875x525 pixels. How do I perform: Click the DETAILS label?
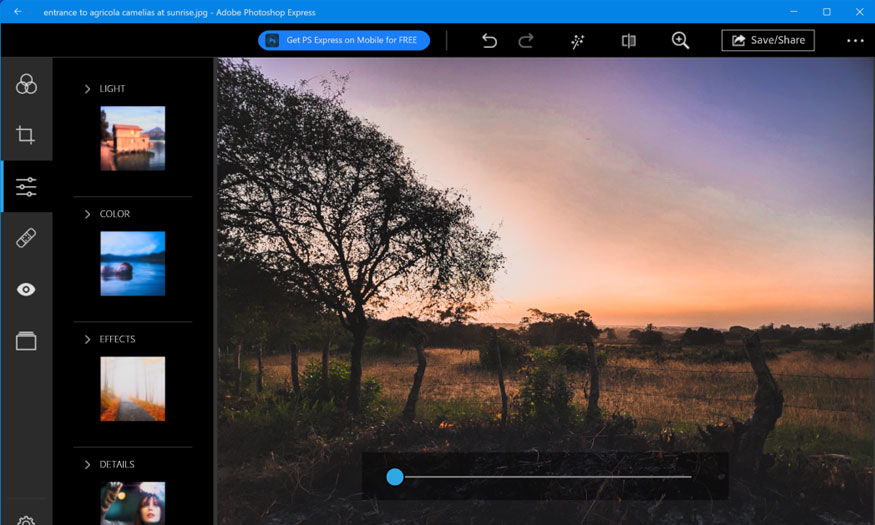point(117,464)
